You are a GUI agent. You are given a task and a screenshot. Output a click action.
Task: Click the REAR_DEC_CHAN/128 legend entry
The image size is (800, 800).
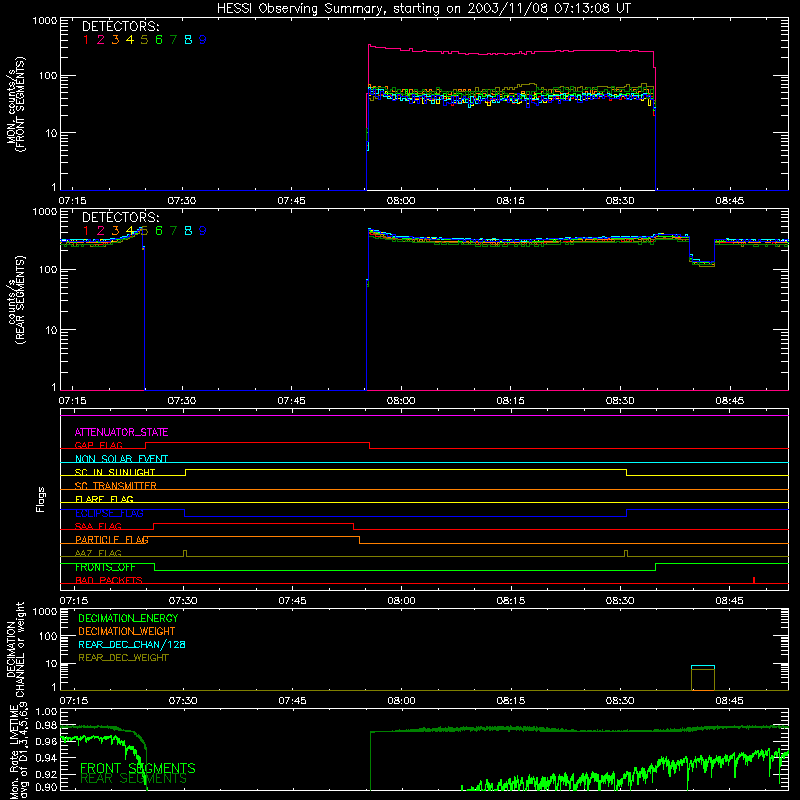(132, 645)
